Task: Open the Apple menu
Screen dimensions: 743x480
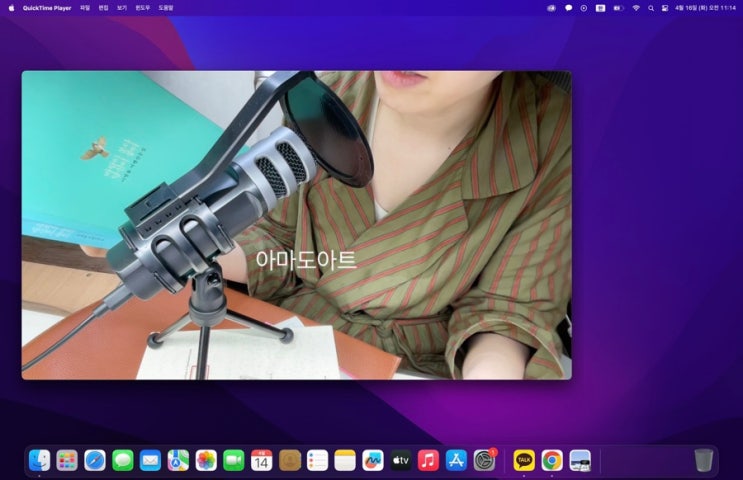Action: pos(11,8)
